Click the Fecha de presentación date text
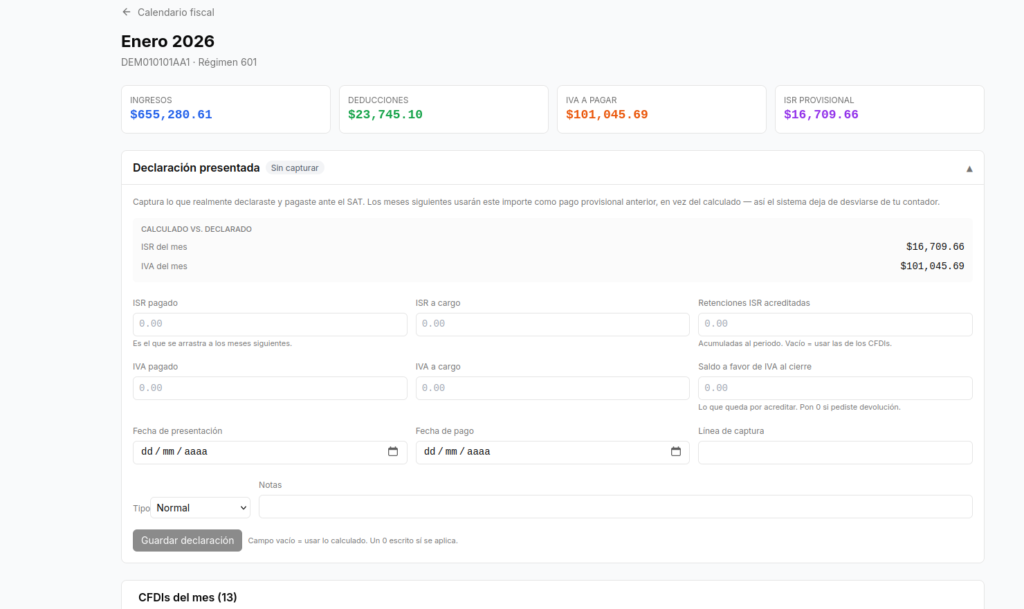The image size is (1024, 609). [174, 452]
